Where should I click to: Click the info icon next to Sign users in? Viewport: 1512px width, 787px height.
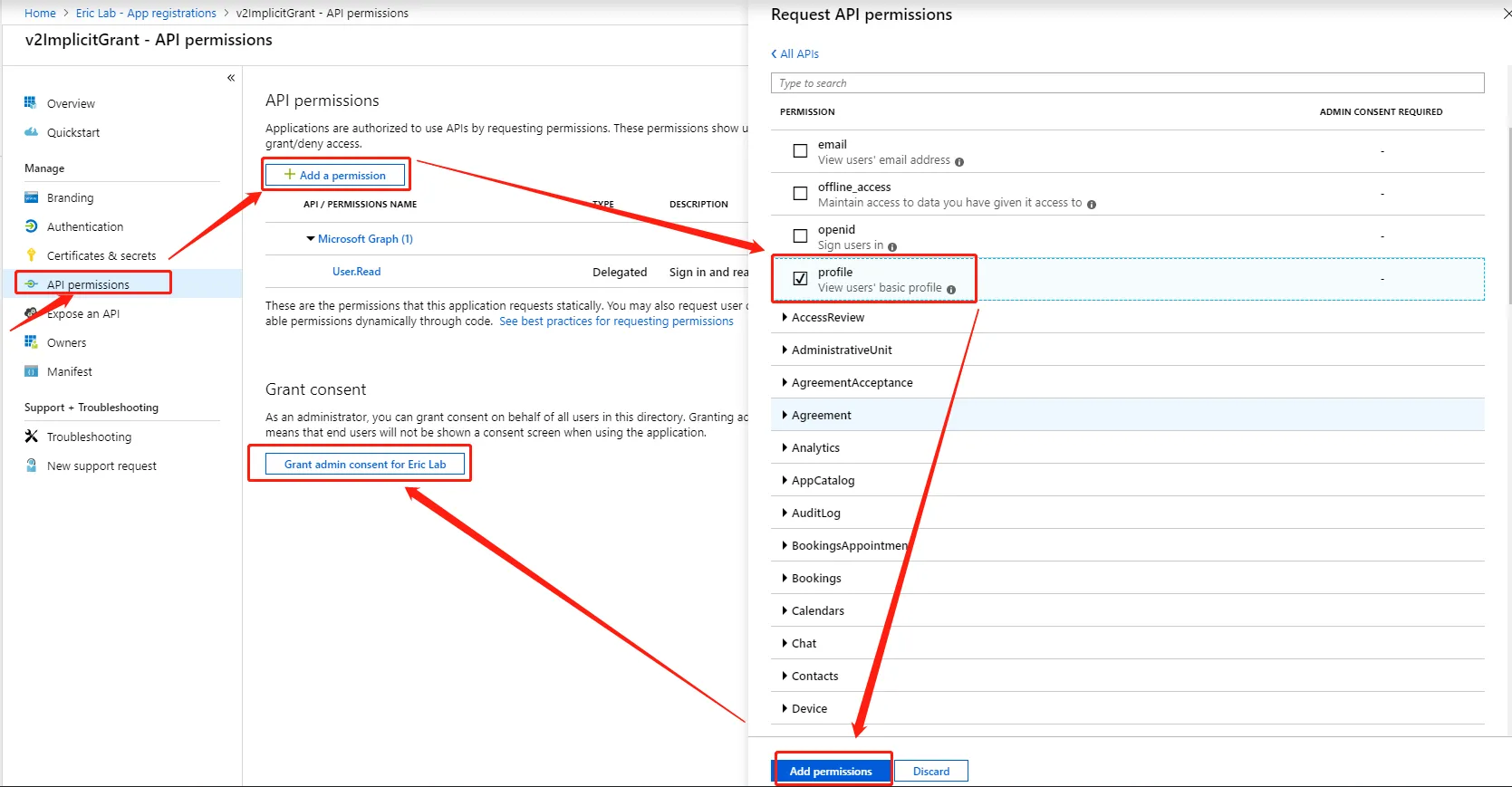click(x=892, y=247)
